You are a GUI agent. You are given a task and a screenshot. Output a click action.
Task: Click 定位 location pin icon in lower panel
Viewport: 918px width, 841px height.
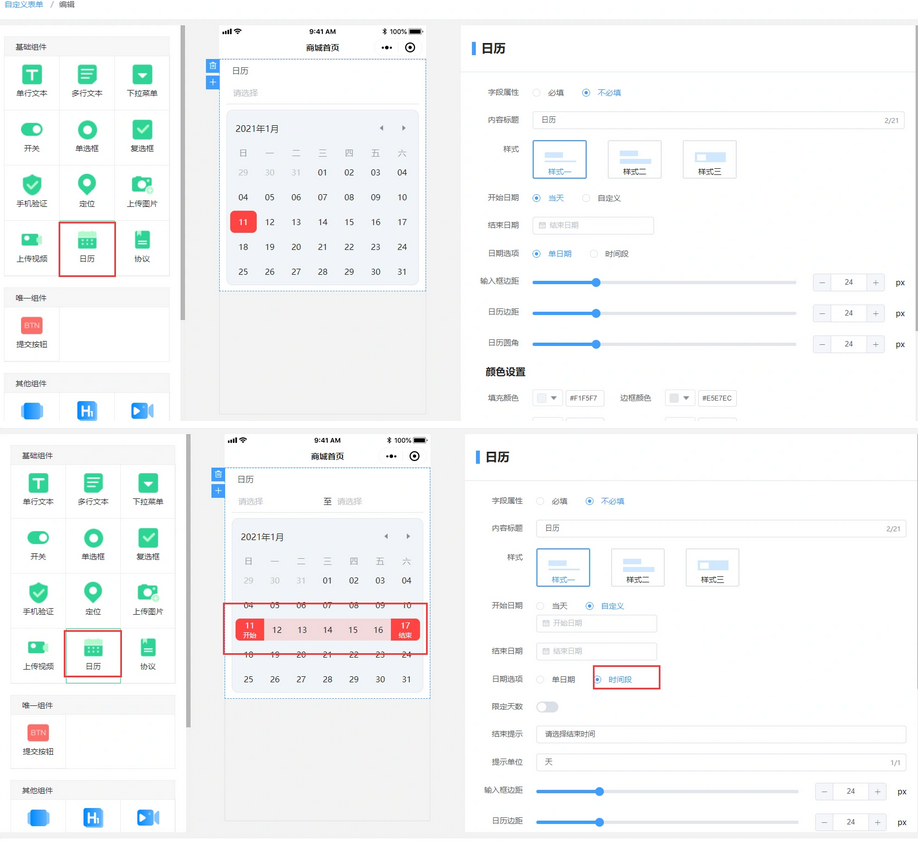(93, 593)
